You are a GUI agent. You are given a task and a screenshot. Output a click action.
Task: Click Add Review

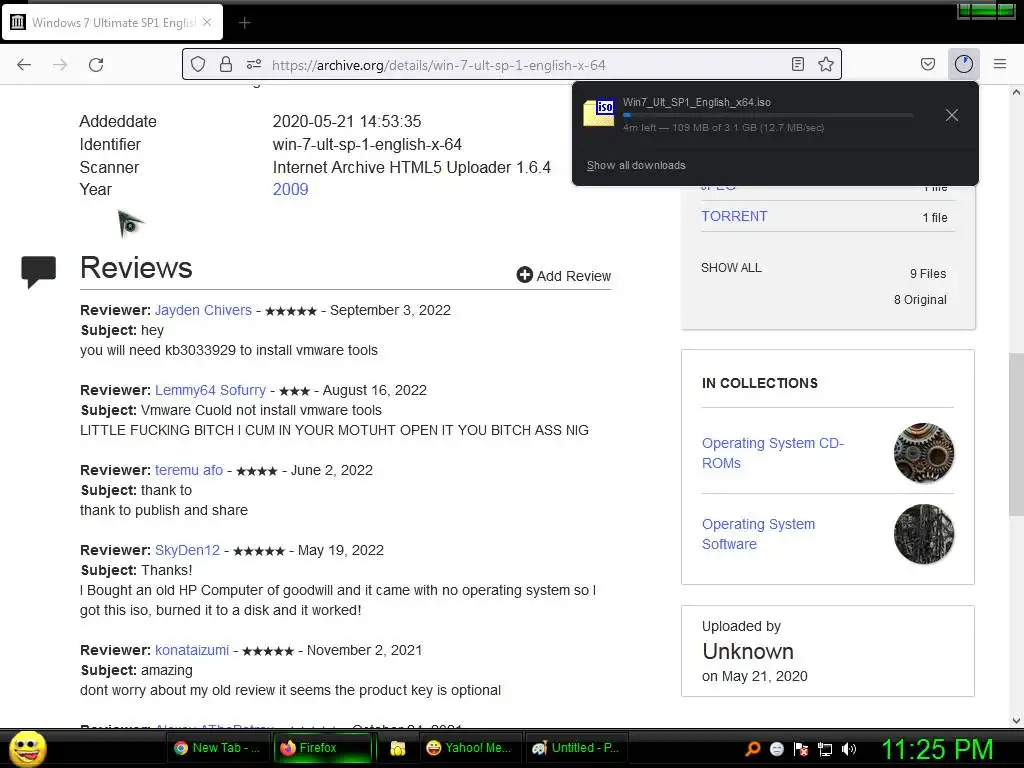coord(564,276)
